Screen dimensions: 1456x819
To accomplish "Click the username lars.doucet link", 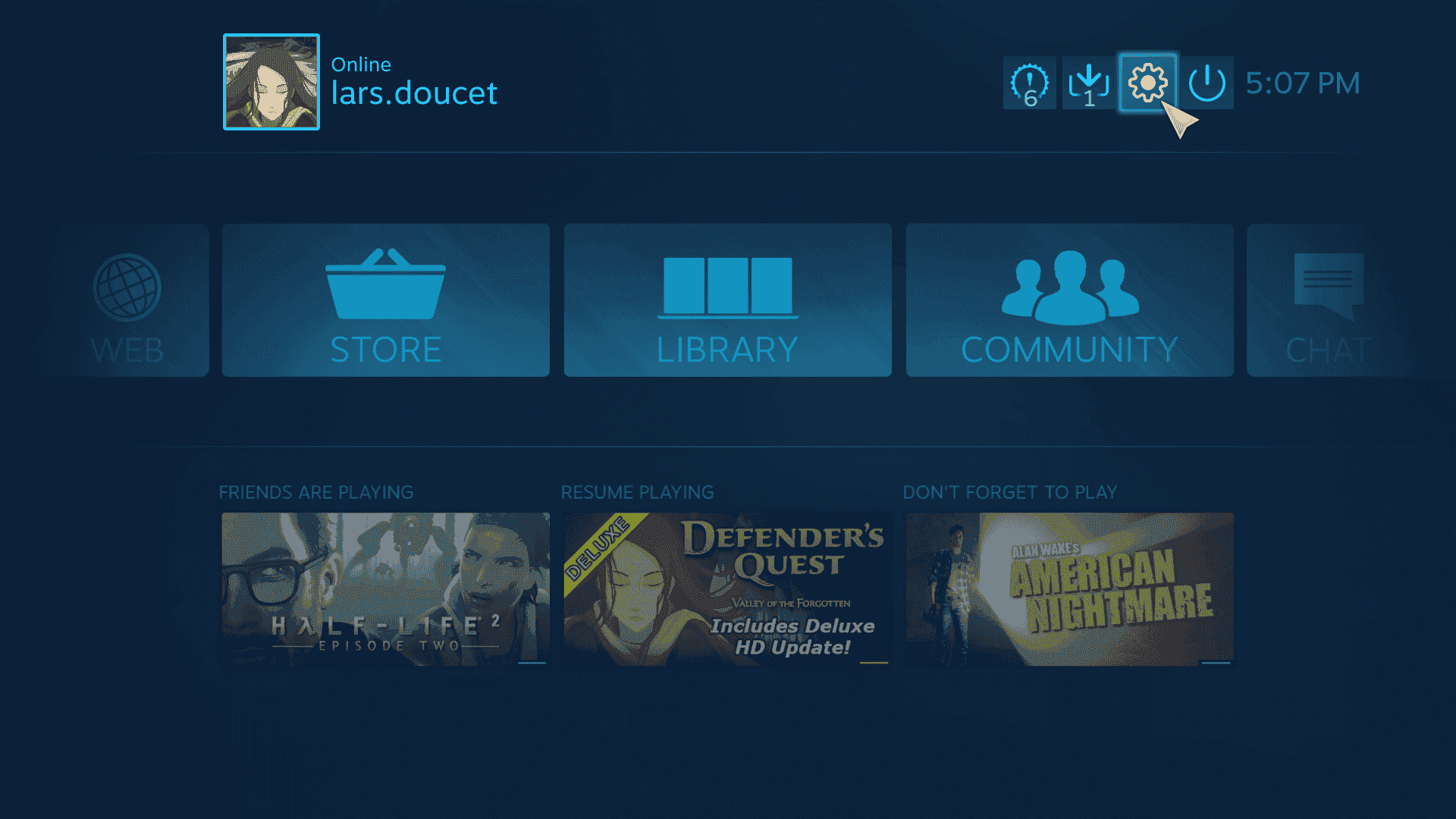I will [414, 95].
